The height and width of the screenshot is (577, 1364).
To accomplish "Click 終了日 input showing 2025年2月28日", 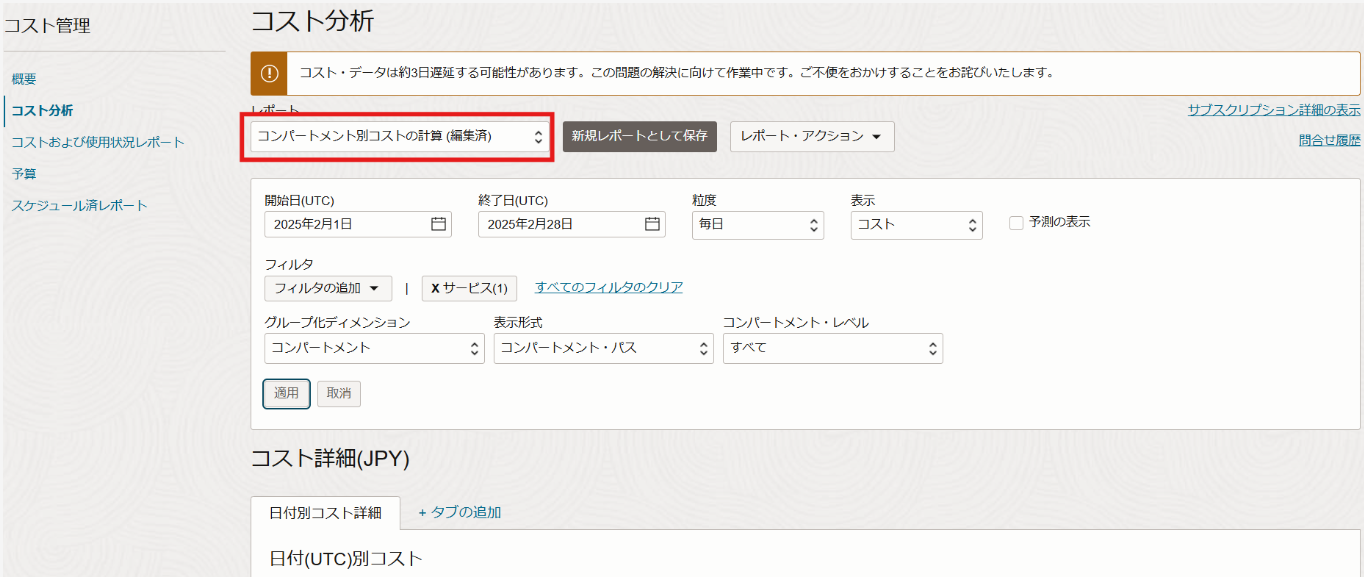I will click(572, 224).
